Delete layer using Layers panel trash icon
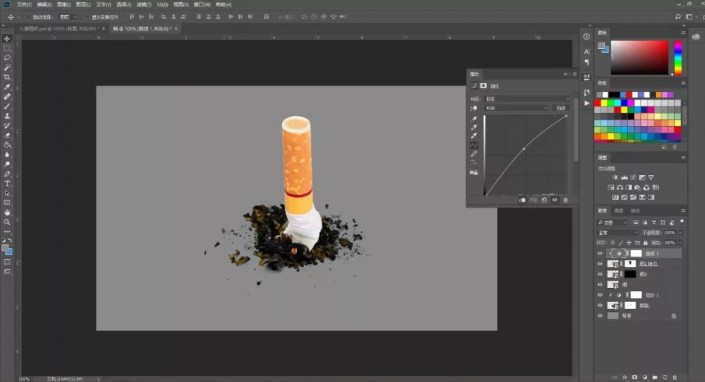705x382 pixels. tap(674, 378)
